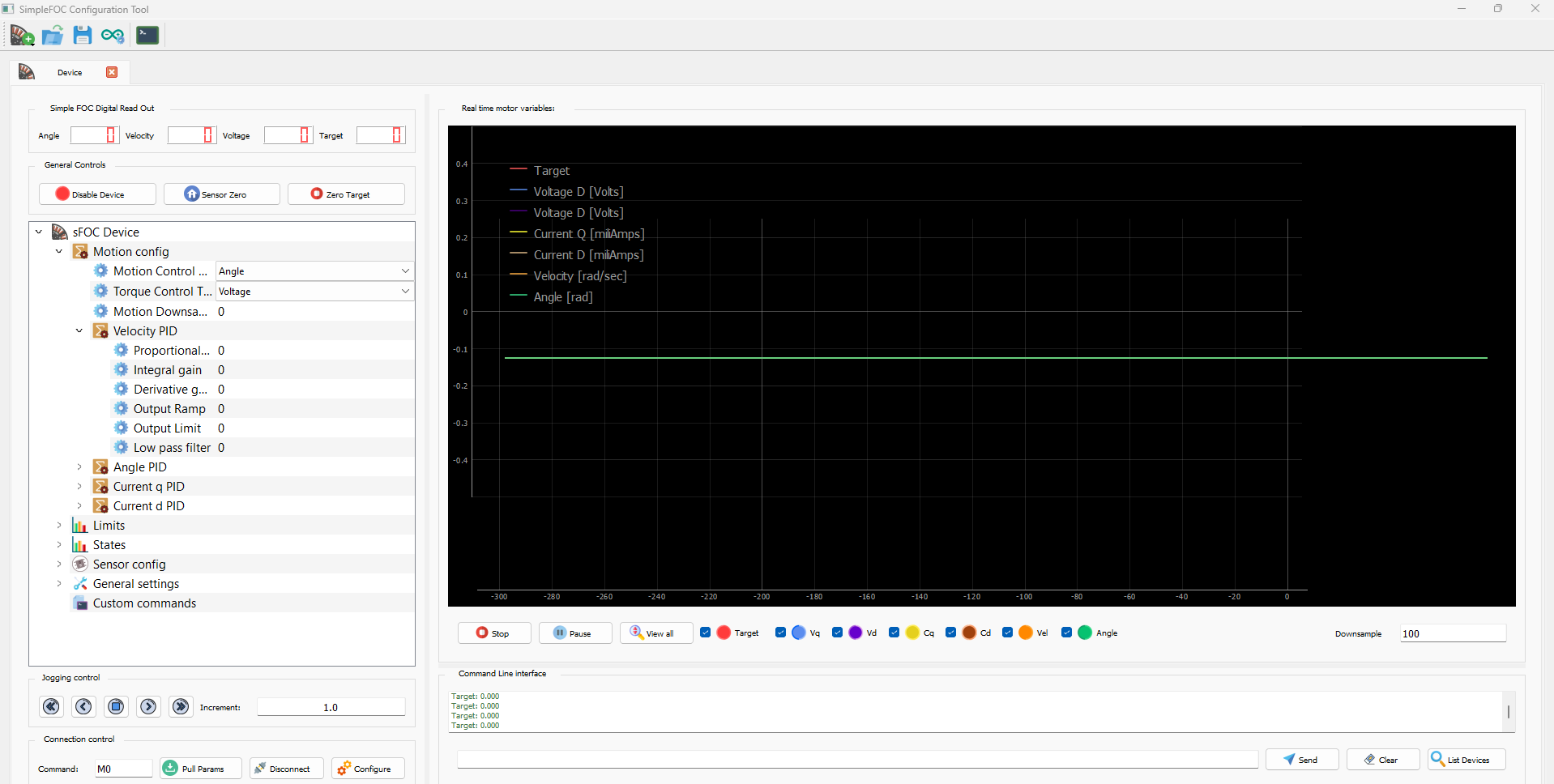
Task: Open a saved configuration file
Action: (53, 35)
